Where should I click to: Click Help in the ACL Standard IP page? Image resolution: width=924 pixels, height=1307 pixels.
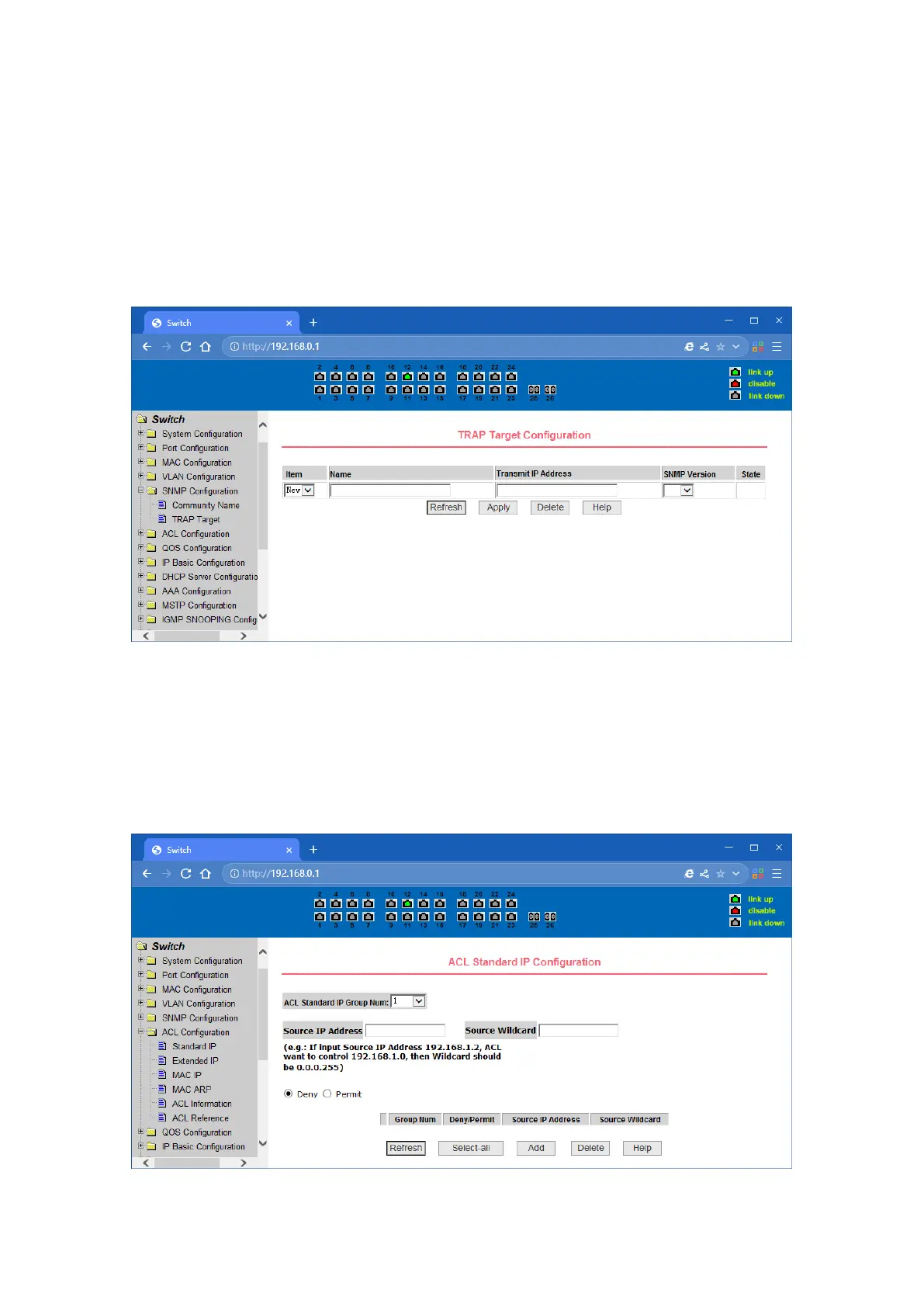[x=642, y=1148]
